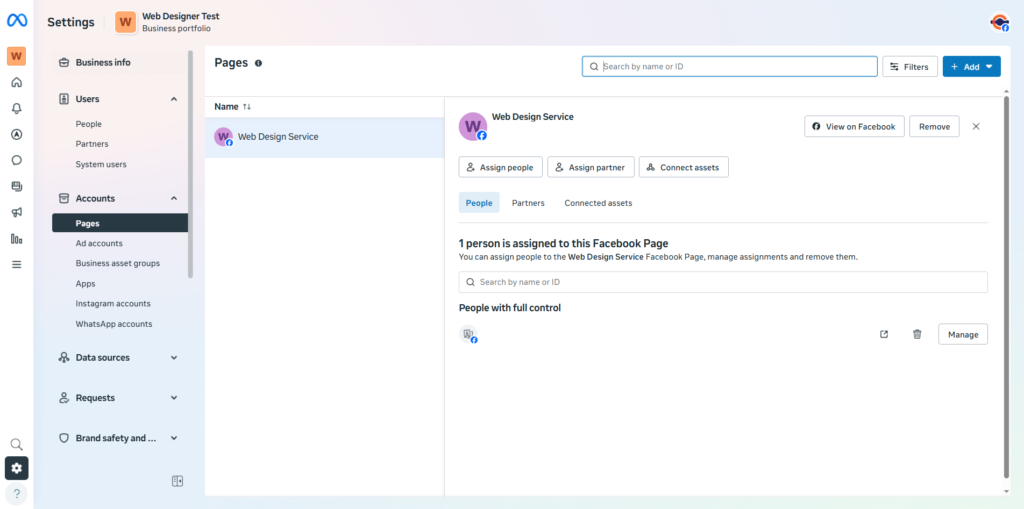Focus the top Search by name or ID field

click(x=729, y=67)
